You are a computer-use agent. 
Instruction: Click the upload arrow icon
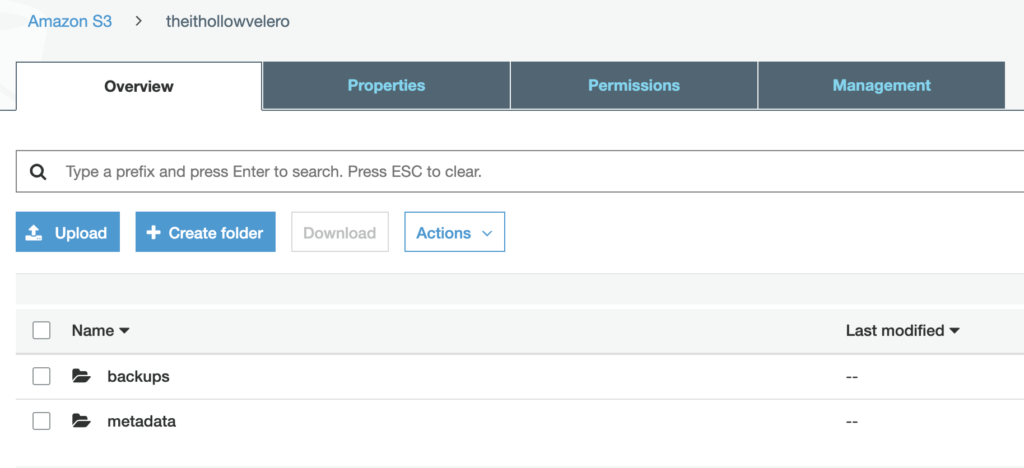34,233
